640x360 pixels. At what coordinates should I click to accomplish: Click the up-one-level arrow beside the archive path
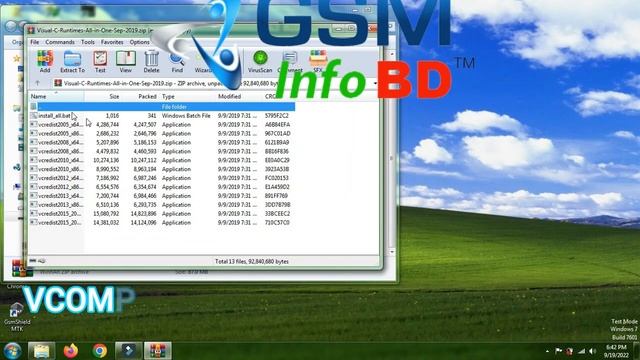click(38, 83)
